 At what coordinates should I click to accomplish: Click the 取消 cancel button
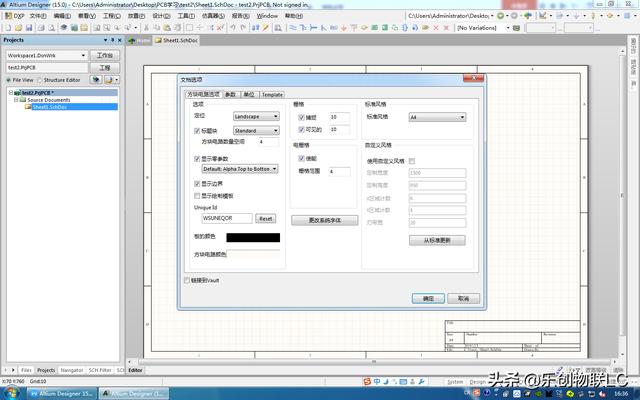(463, 299)
